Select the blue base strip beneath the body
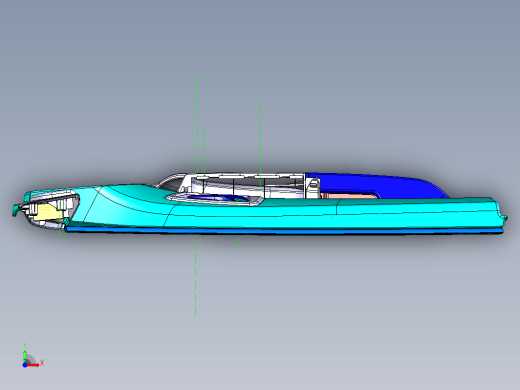The image size is (520, 390). click(x=283, y=230)
